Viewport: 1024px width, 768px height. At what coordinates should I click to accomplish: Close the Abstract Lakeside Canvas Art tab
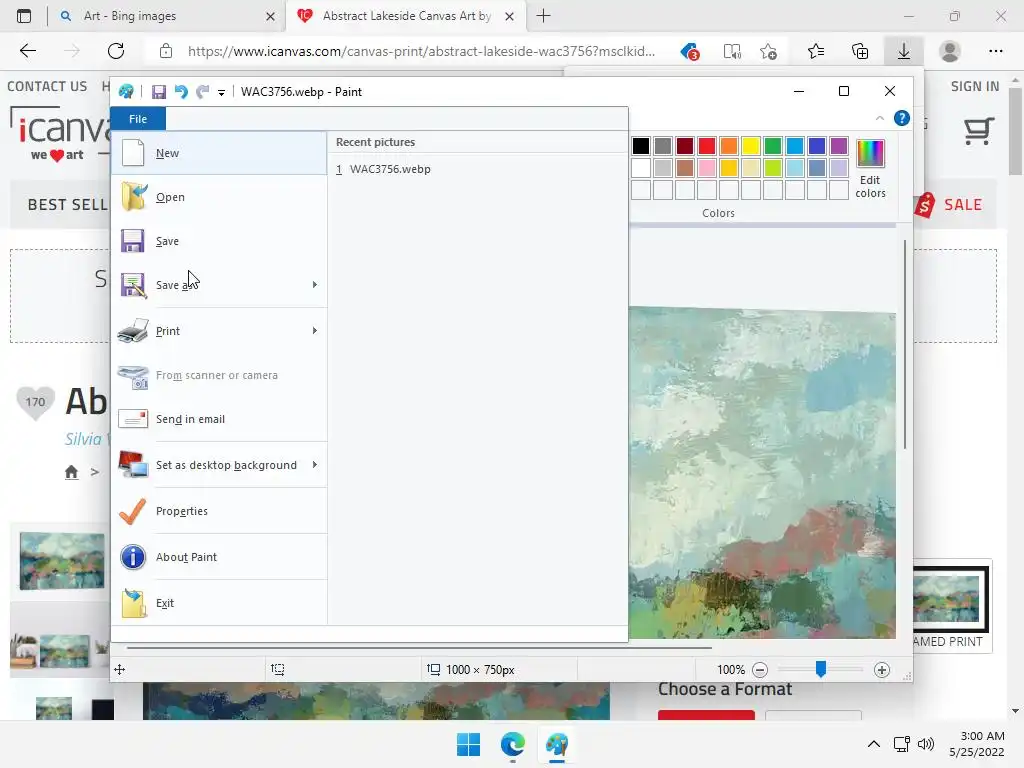[509, 16]
